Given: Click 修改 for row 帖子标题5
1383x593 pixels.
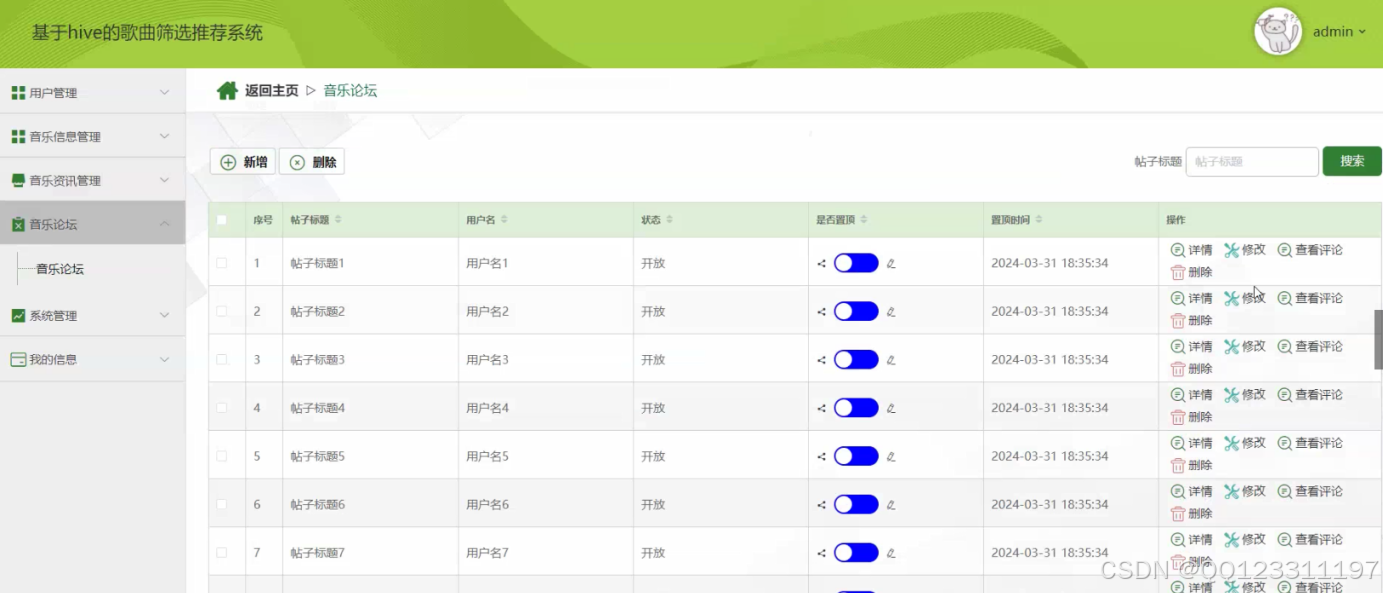Looking at the screenshot, I should click(x=1245, y=443).
